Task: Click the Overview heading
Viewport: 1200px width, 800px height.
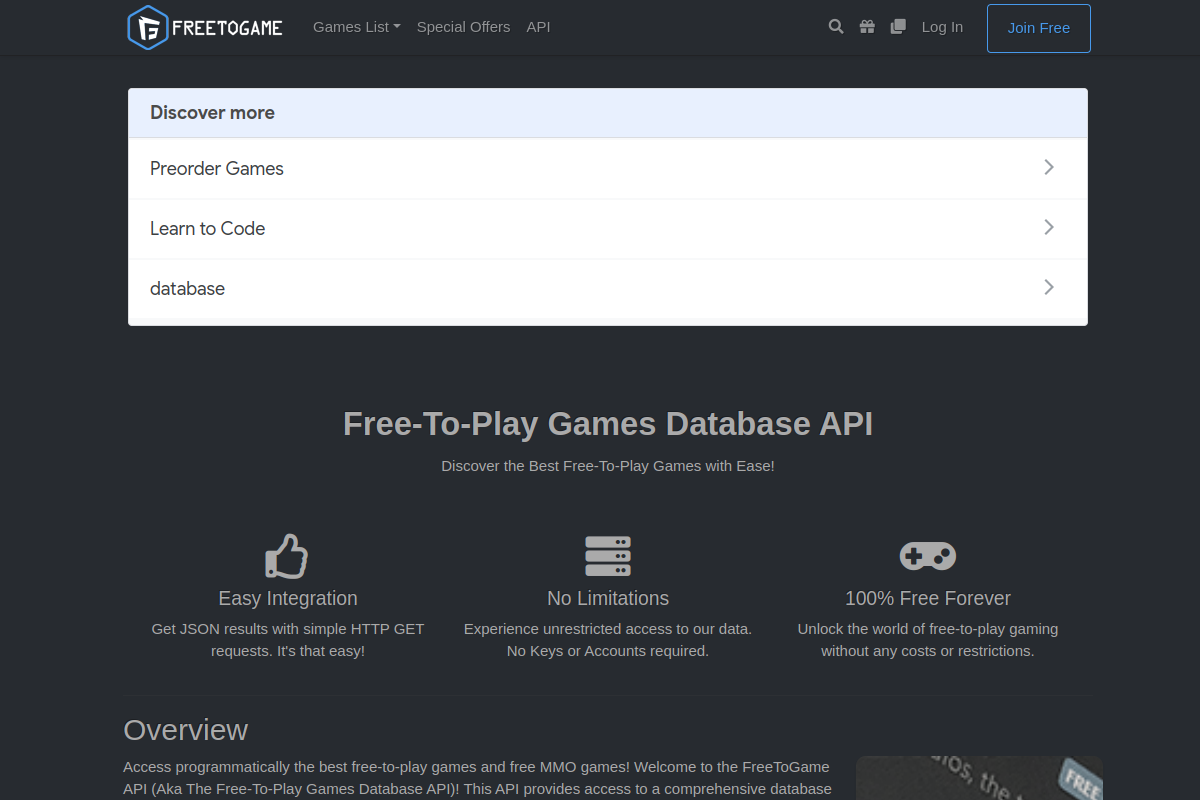Action: [185, 730]
